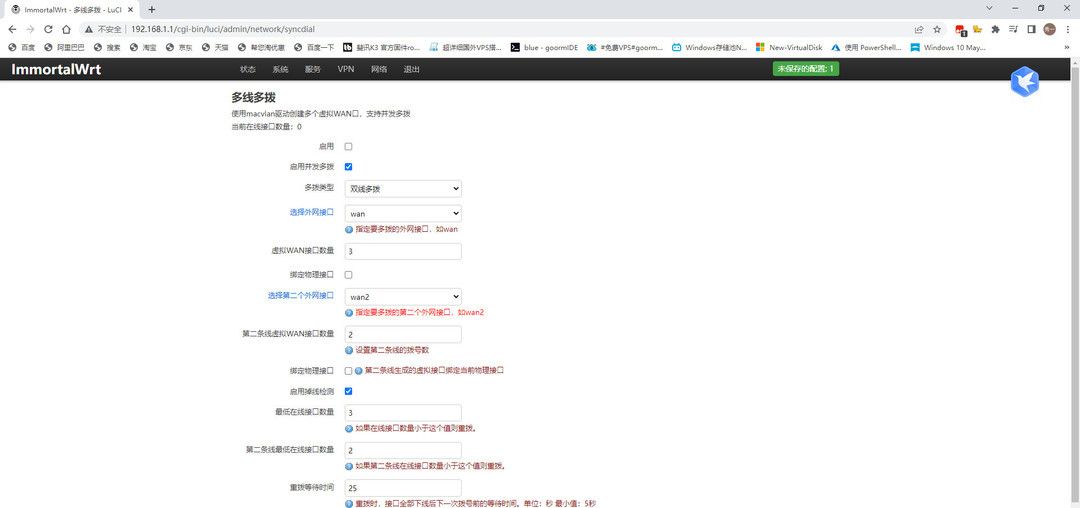The image size is (1080, 508).
Task: Open the 系统 menu
Action: click(x=280, y=70)
